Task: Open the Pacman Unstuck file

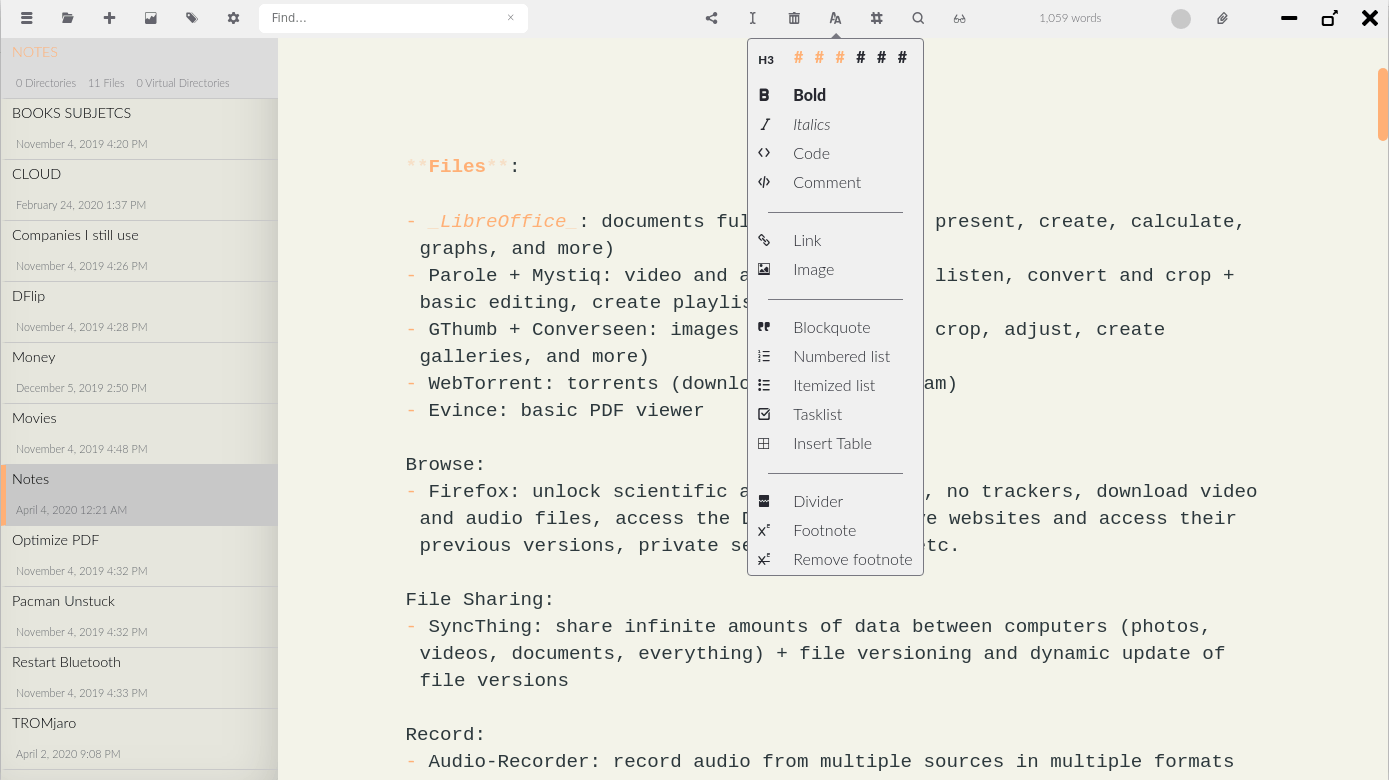Action: click(x=139, y=617)
